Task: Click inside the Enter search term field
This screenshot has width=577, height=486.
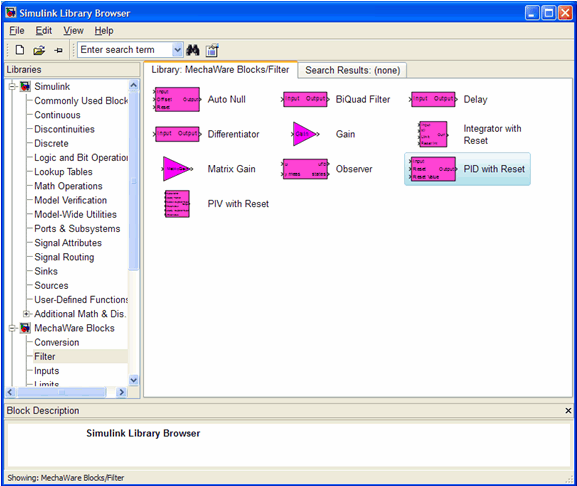Action: coord(125,50)
